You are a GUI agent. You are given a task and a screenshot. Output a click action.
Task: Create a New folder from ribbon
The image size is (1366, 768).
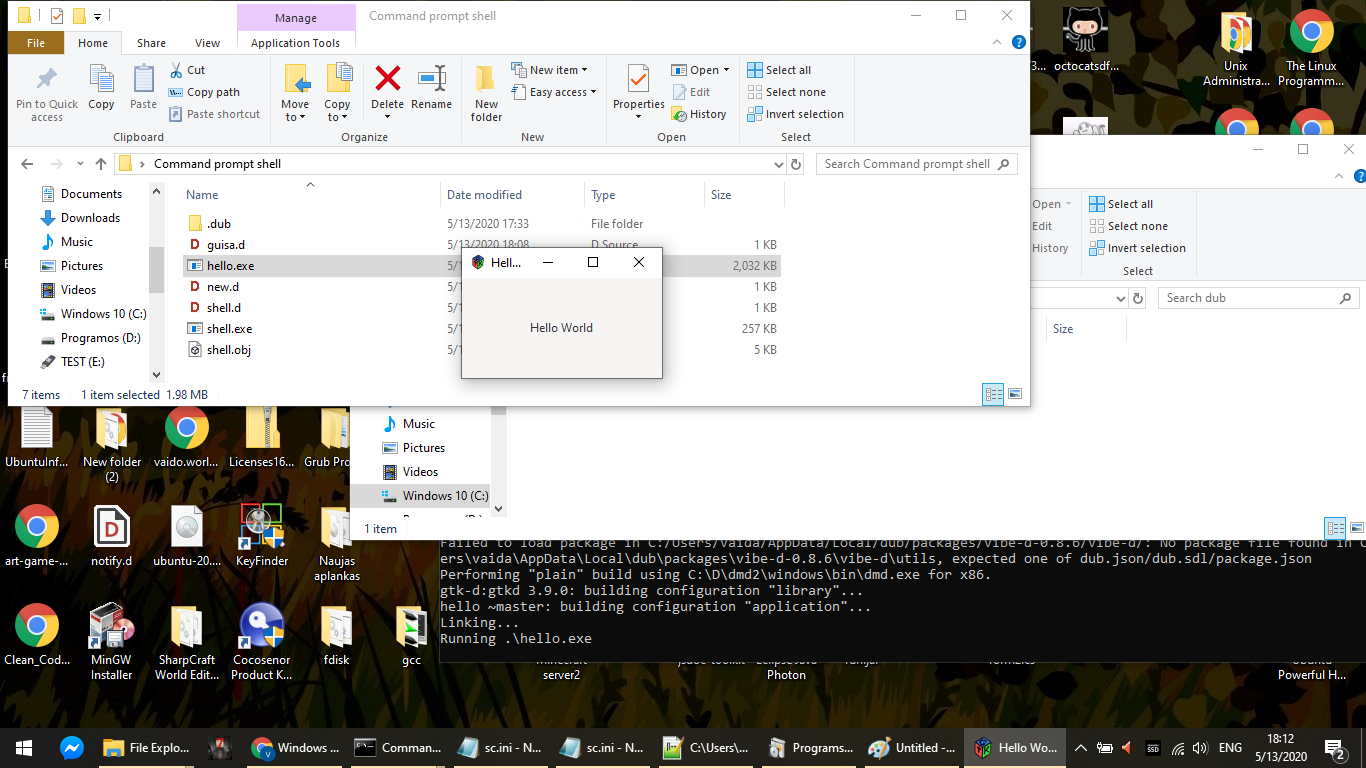tap(486, 94)
